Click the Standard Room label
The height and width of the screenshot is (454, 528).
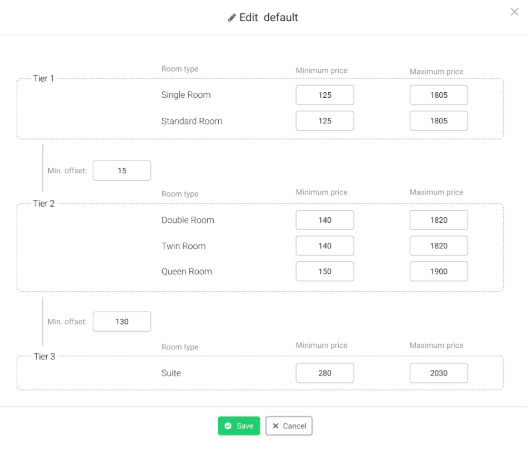click(192, 121)
